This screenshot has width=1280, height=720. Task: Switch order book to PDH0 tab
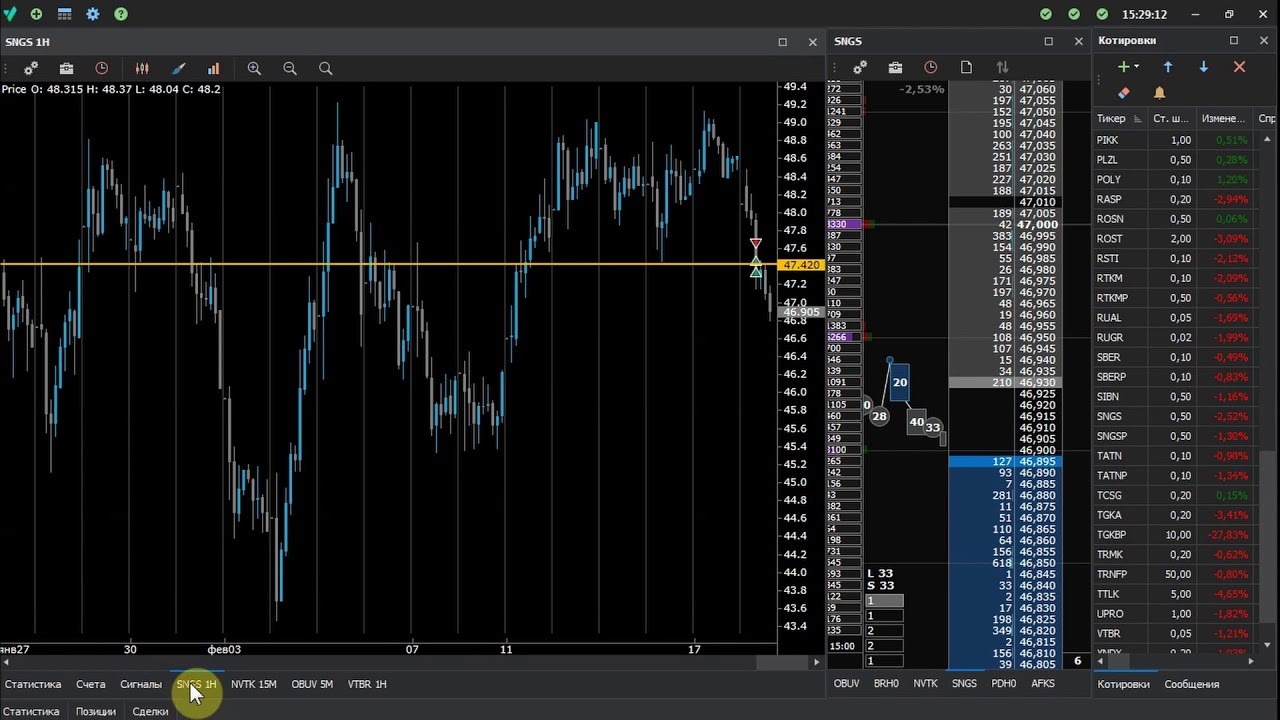[x=1003, y=684]
